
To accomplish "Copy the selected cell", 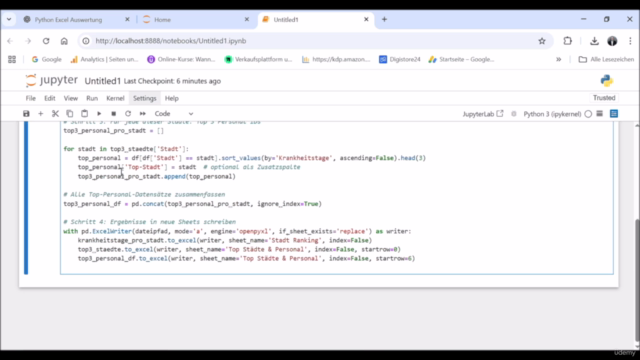I will (x=70, y=114).
